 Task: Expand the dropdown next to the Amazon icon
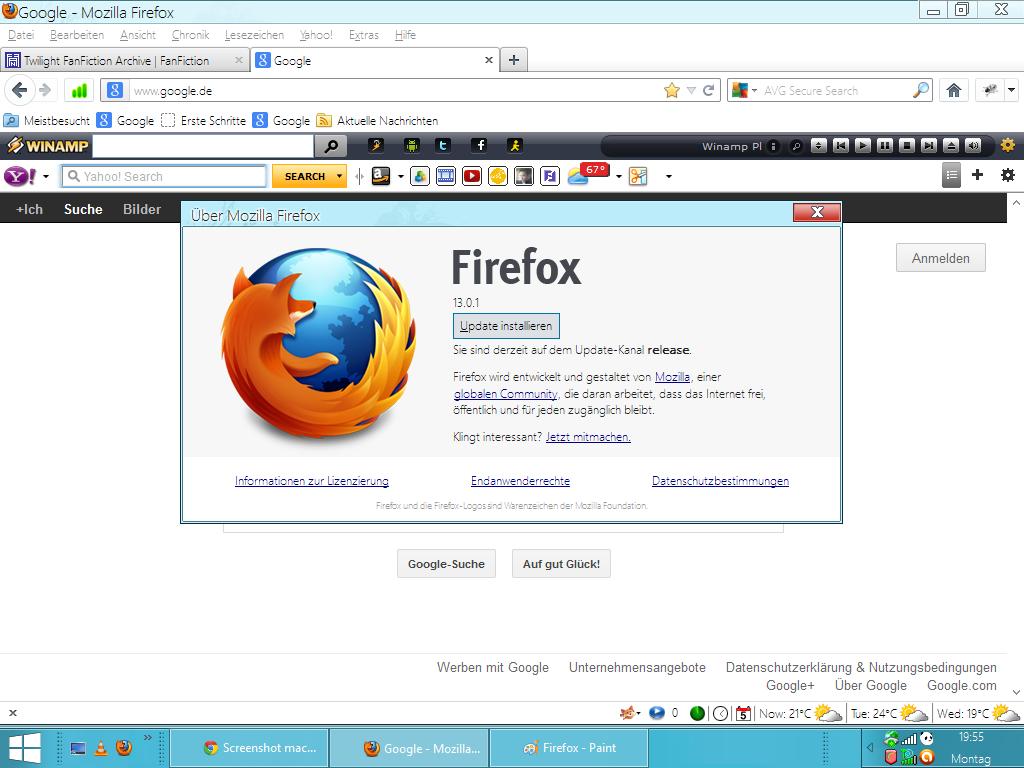[x=400, y=176]
